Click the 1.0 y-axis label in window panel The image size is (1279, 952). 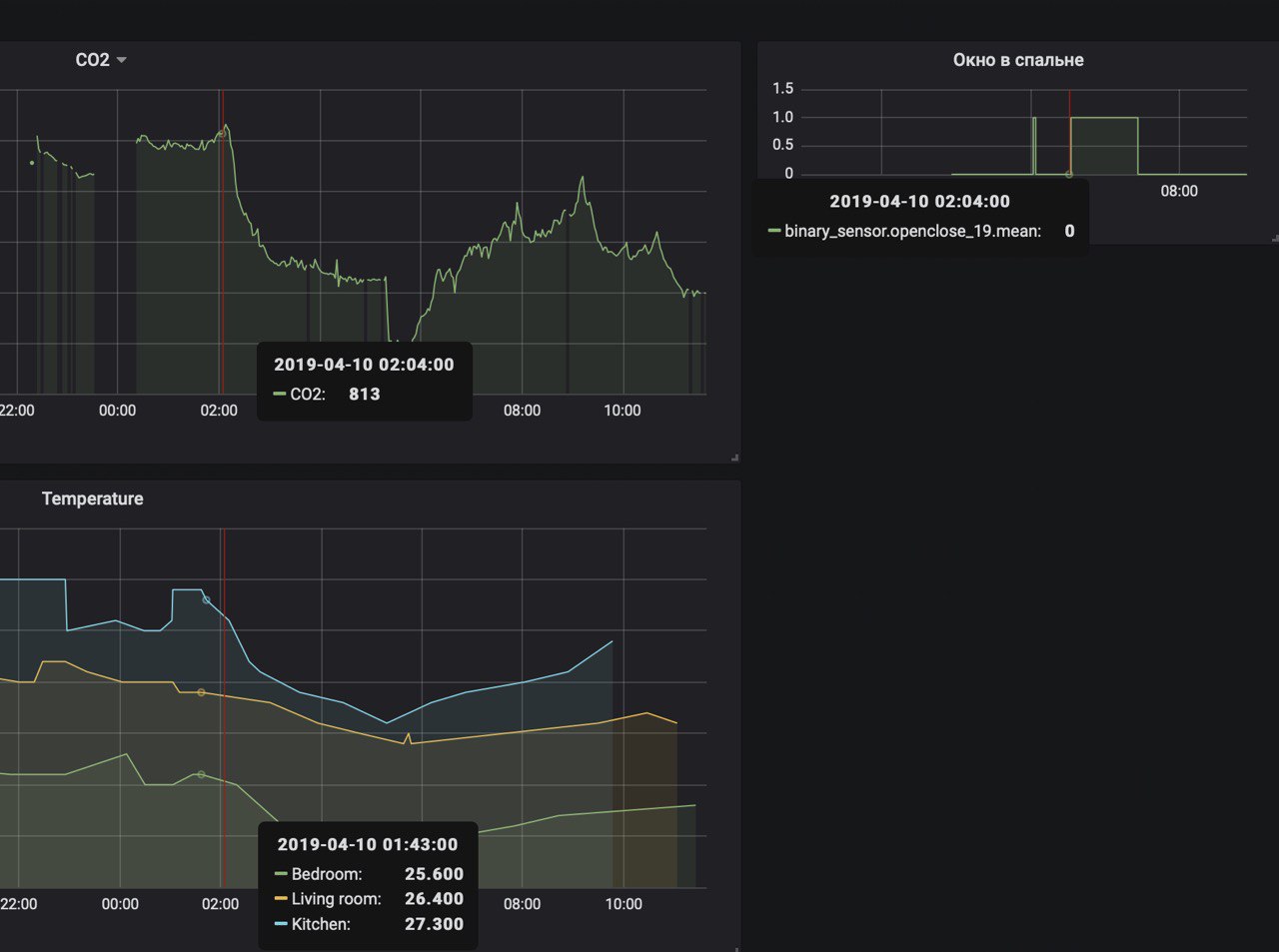click(x=783, y=117)
